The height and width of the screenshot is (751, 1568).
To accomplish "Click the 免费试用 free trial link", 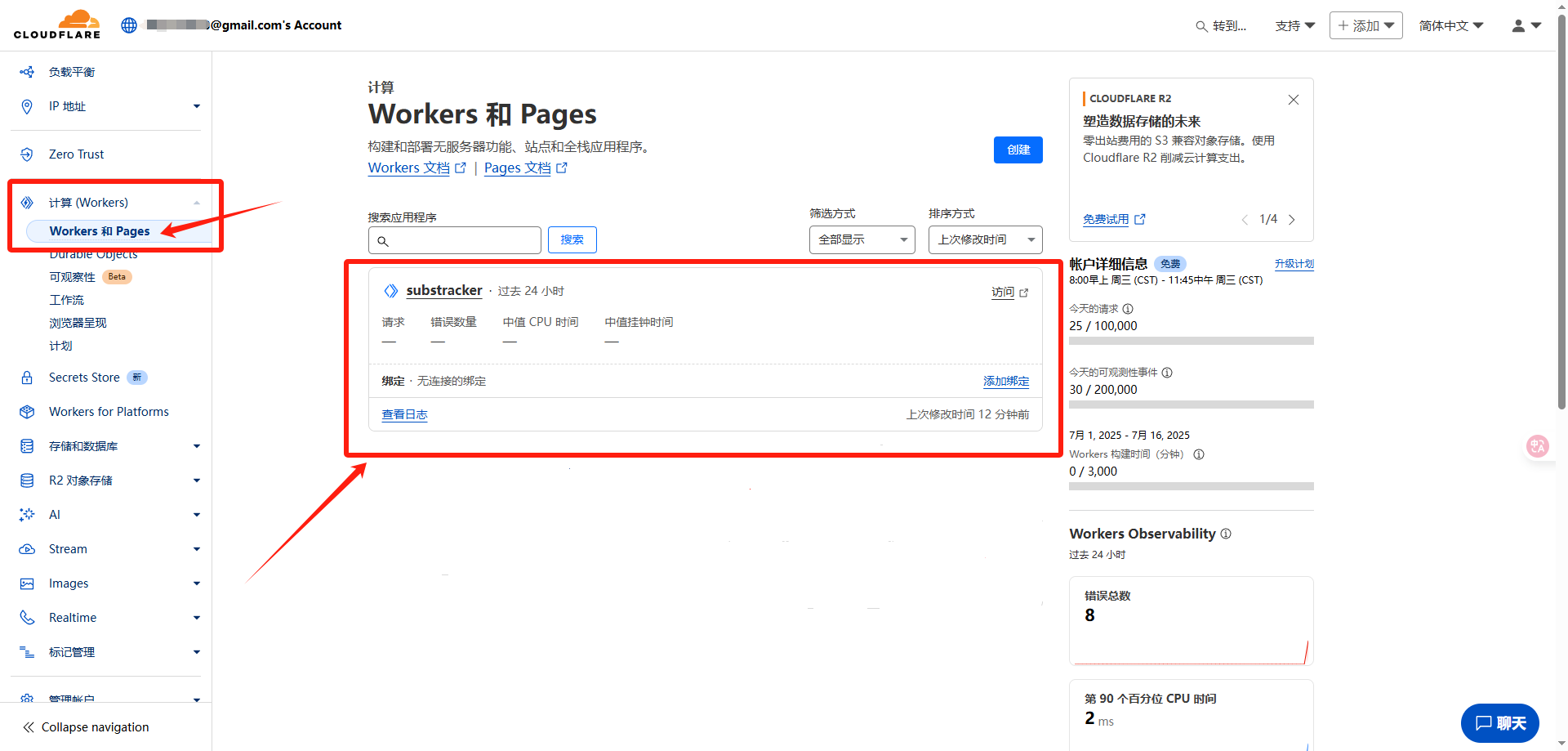I will tap(1114, 219).
